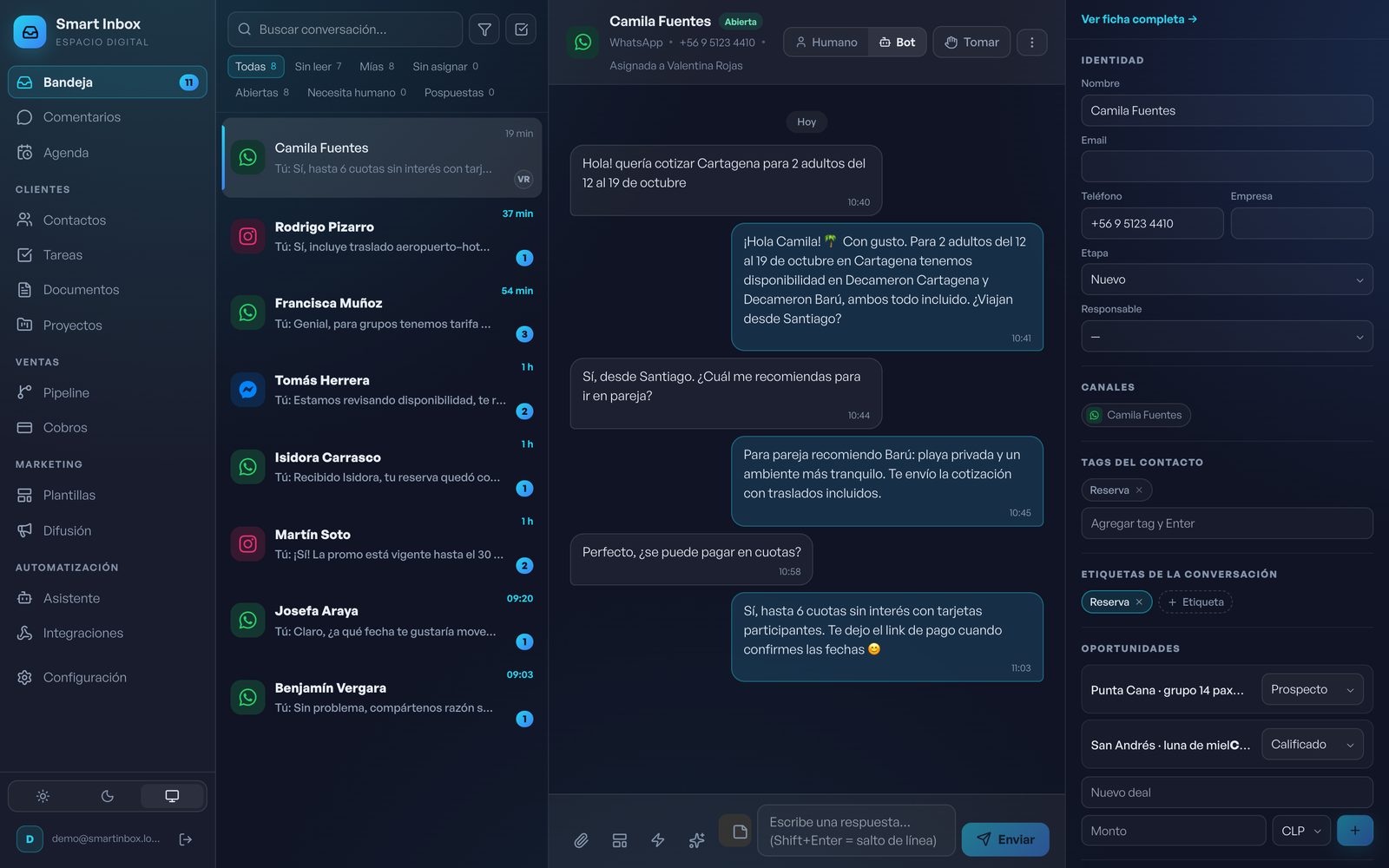Select the Mías filter tab
Viewport: 1389px width, 868px height.
click(377, 67)
